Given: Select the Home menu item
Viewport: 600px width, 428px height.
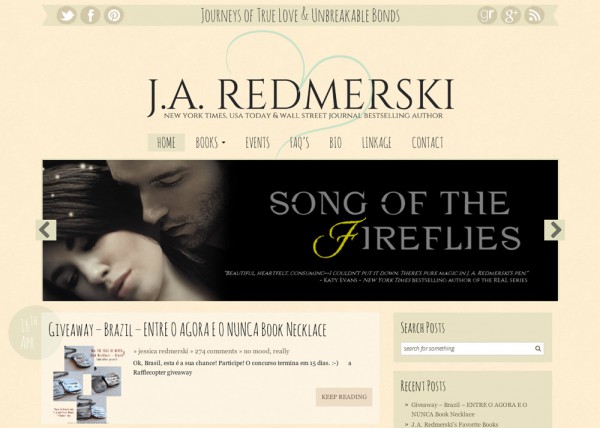Looking at the screenshot, I should 166,143.
